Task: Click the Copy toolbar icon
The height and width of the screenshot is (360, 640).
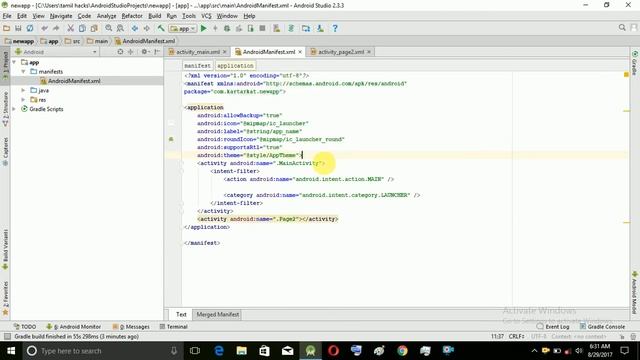Action: pos(82,28)
